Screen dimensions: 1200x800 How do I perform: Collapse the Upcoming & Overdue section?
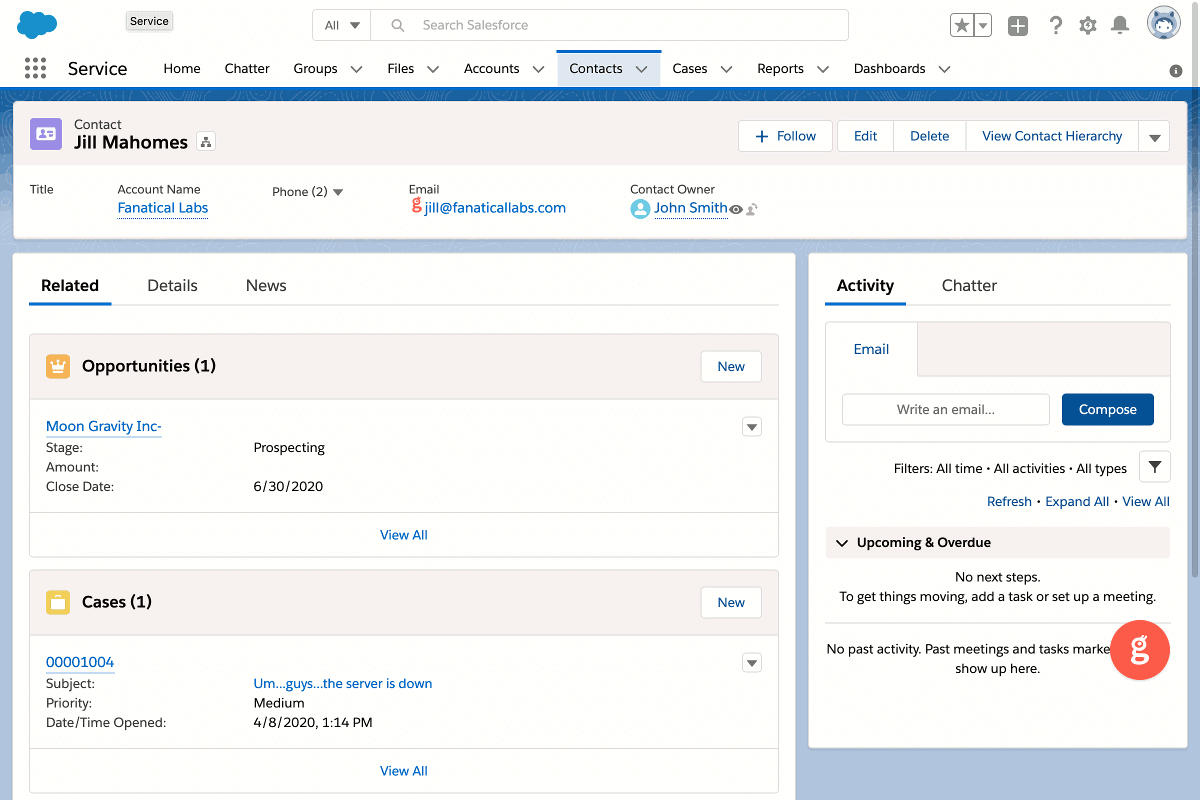point(842,542)
